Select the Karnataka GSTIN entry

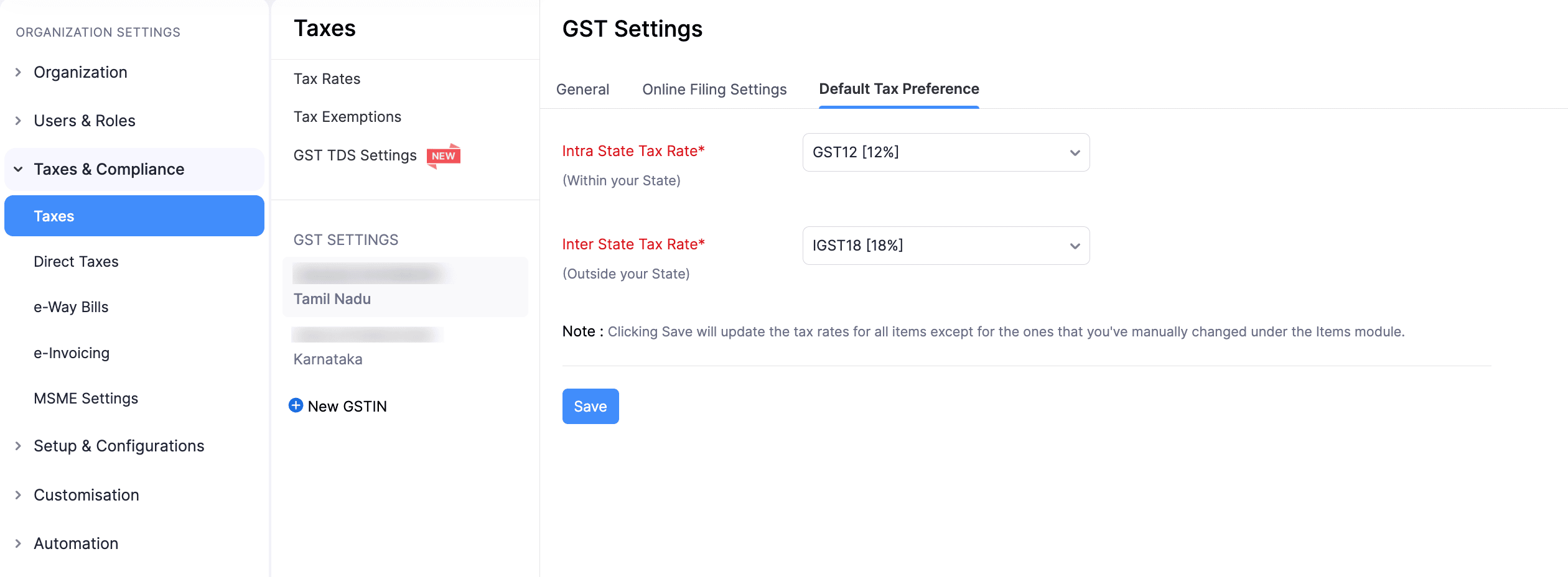pos(328,359)
